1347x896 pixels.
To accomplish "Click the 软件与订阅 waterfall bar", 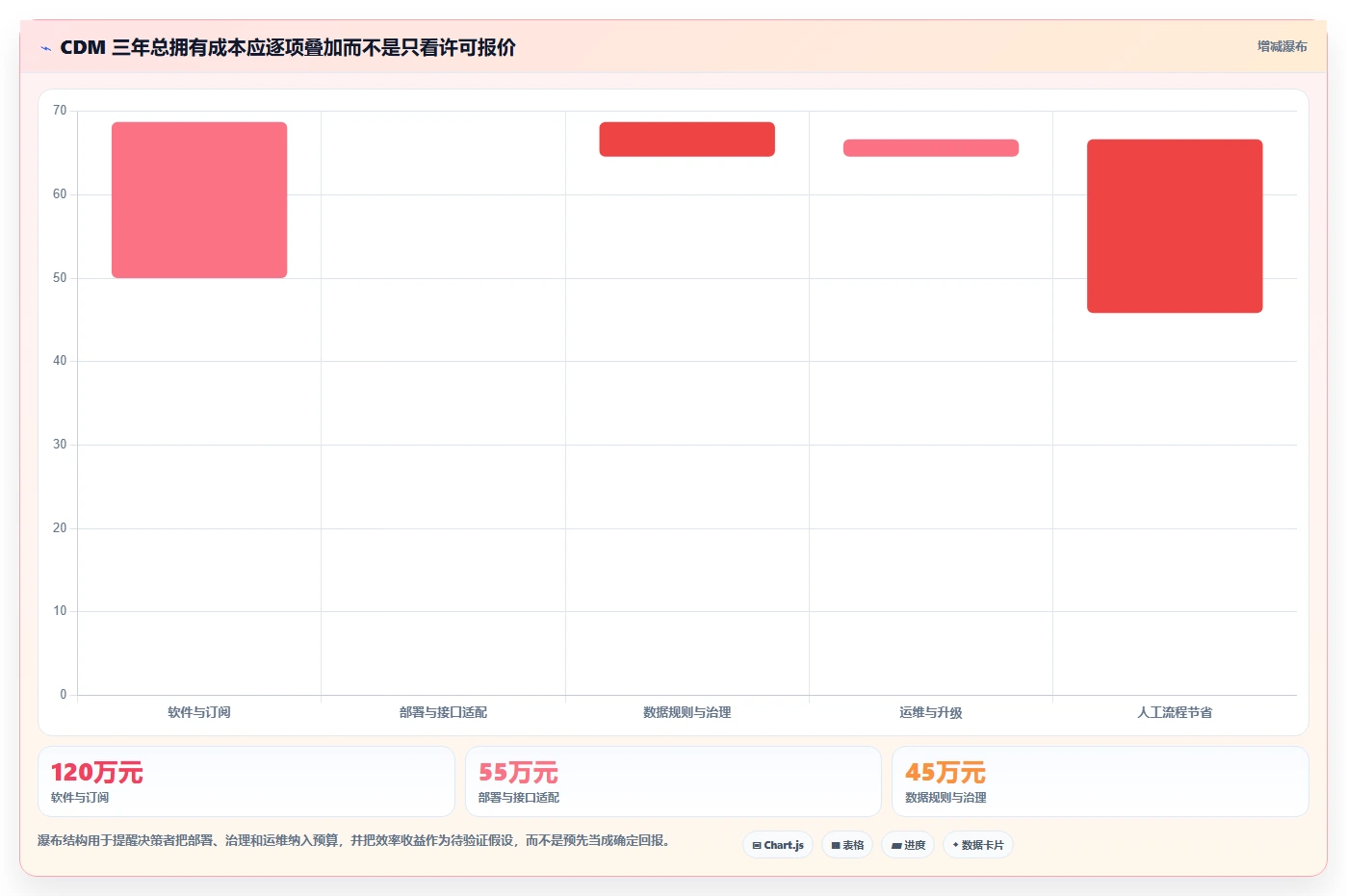I will point(199,200).
